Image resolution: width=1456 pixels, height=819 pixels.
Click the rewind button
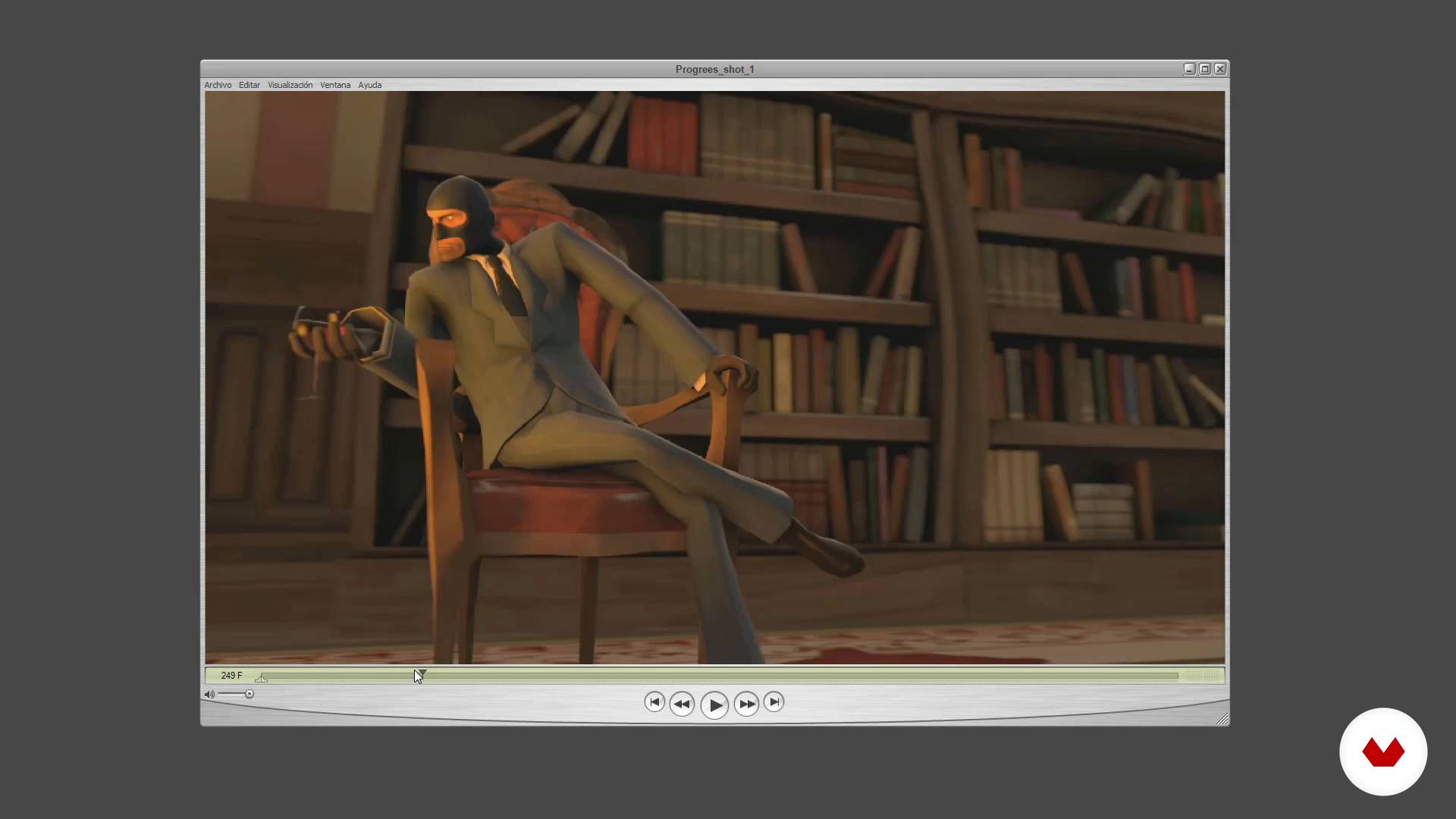click(682, 704)
